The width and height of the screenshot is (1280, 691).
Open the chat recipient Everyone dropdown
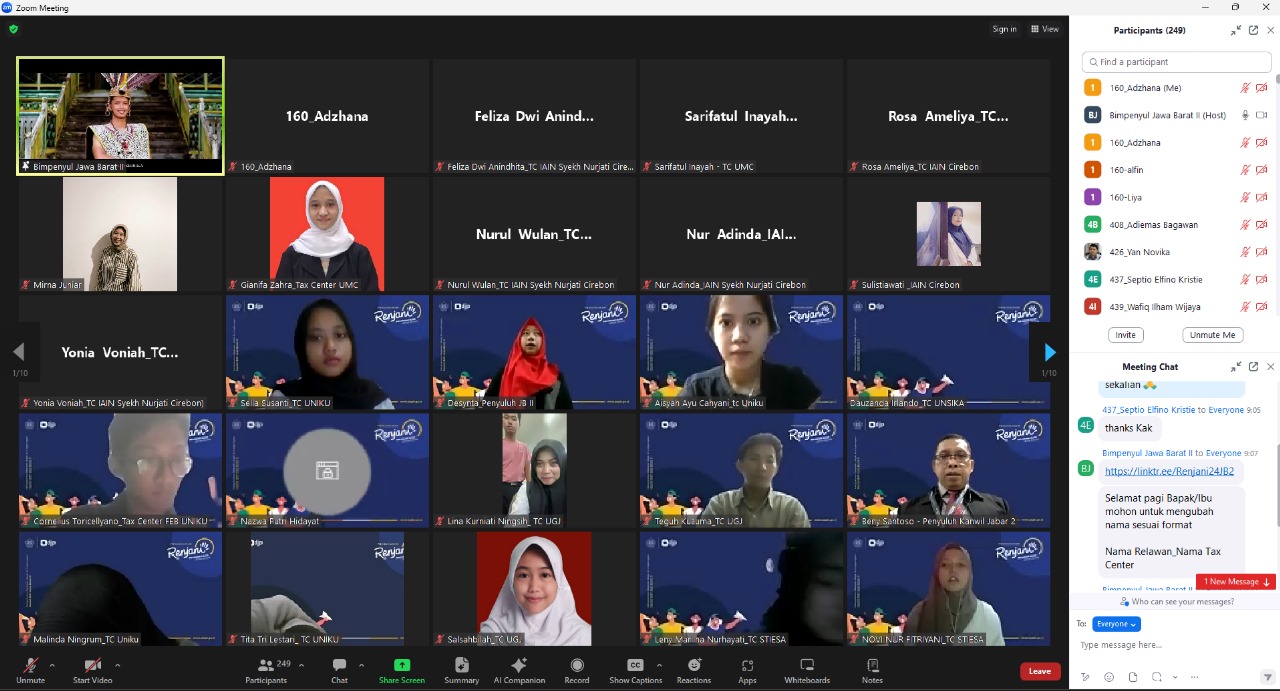click(1116, 624)
